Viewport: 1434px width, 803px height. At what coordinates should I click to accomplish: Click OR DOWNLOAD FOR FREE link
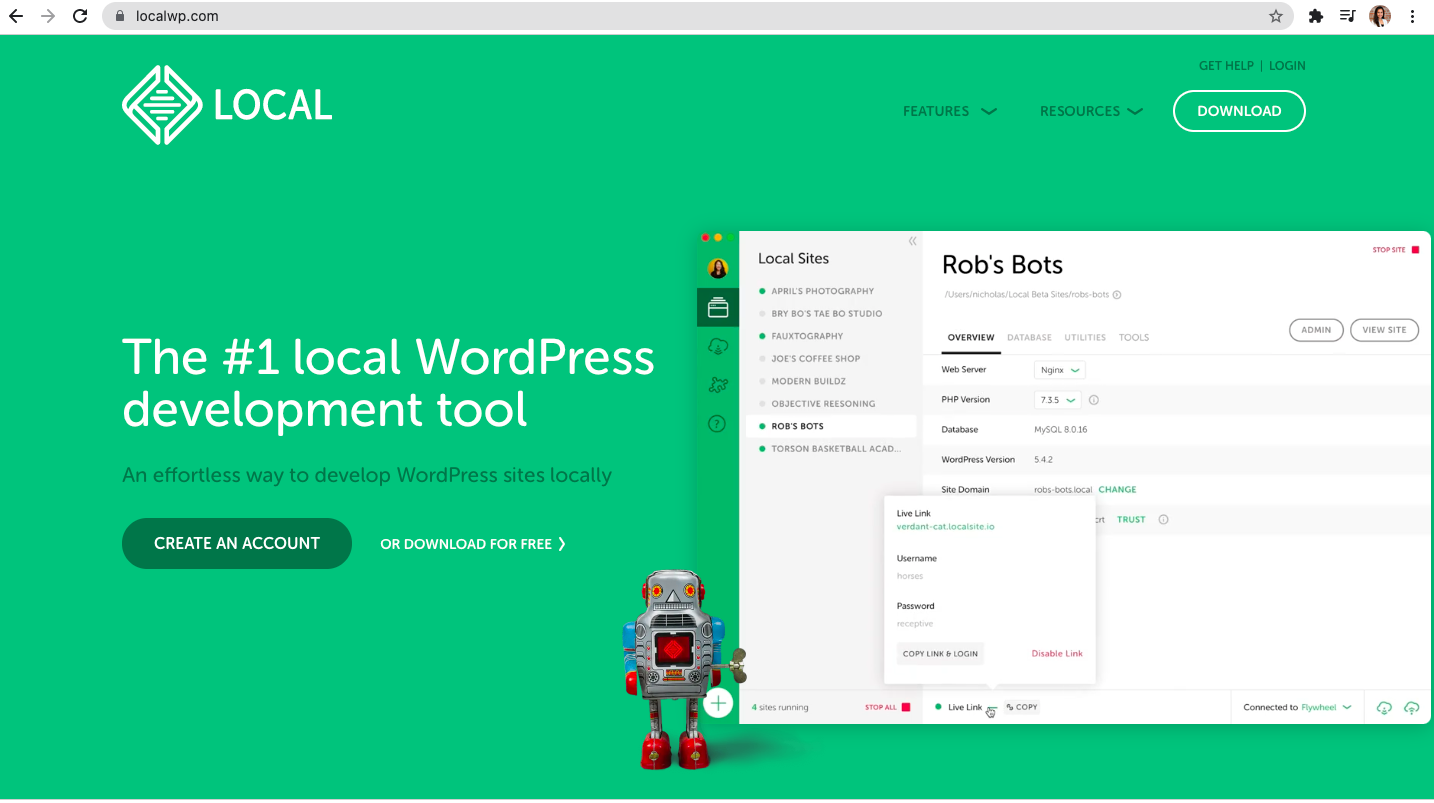click(473, 544)
